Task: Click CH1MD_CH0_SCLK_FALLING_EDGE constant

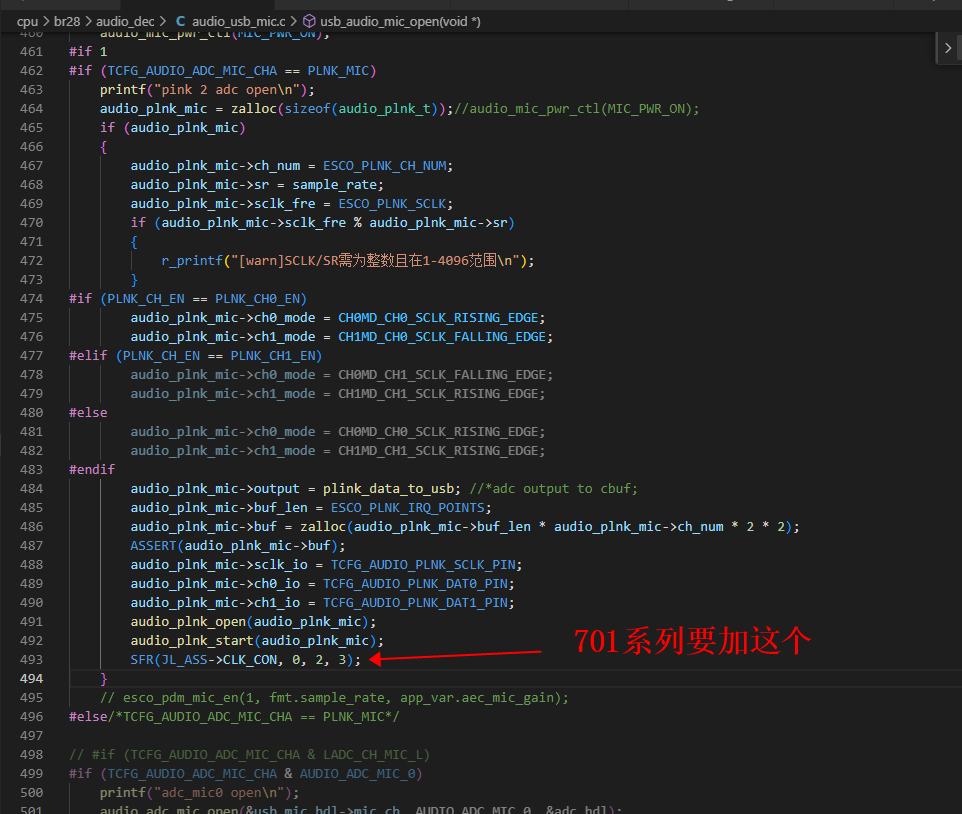Action: (x=442, y=337)
